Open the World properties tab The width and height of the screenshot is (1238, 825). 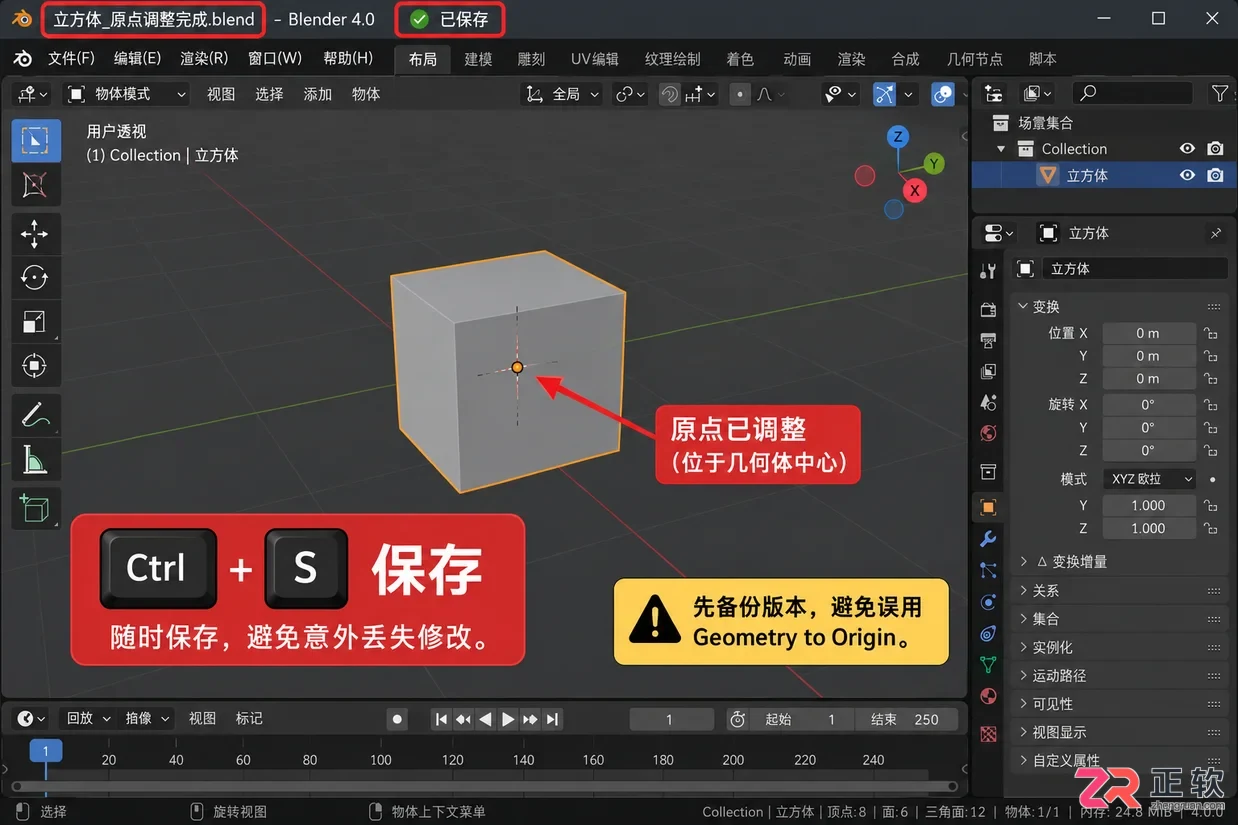point(988,433)
